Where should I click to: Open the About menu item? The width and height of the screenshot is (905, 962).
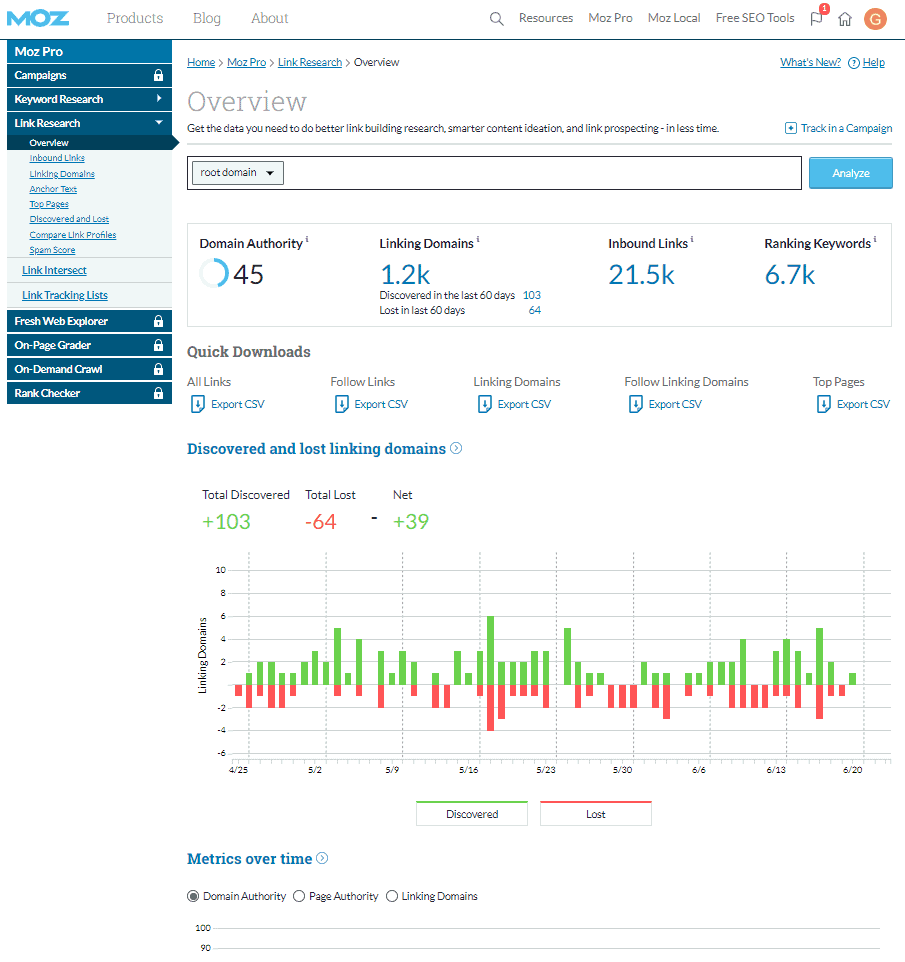coord(269,18)
